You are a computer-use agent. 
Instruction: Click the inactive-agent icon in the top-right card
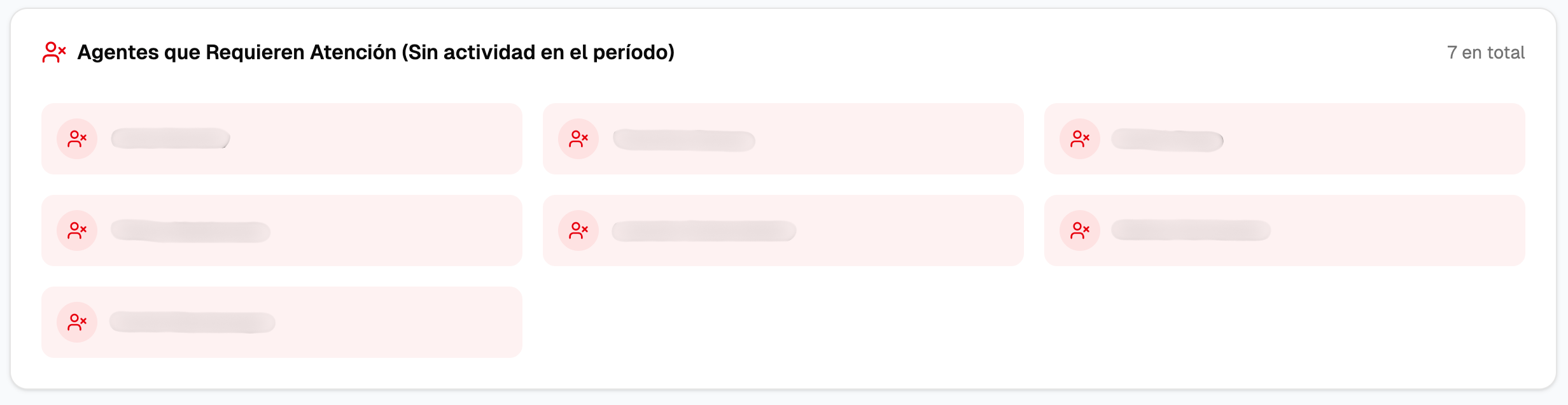[1080, 139]
